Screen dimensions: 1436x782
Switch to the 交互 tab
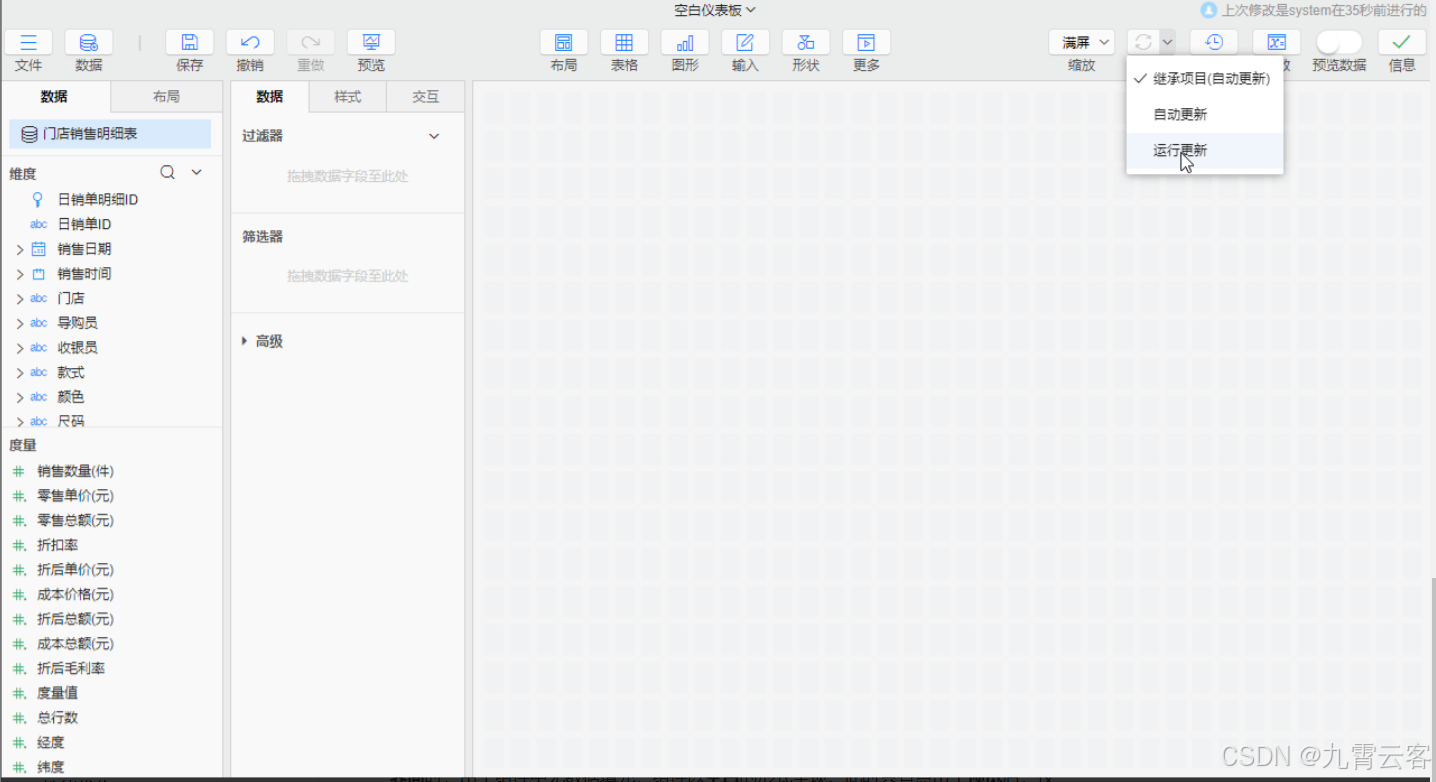click(x=426, y=97)
